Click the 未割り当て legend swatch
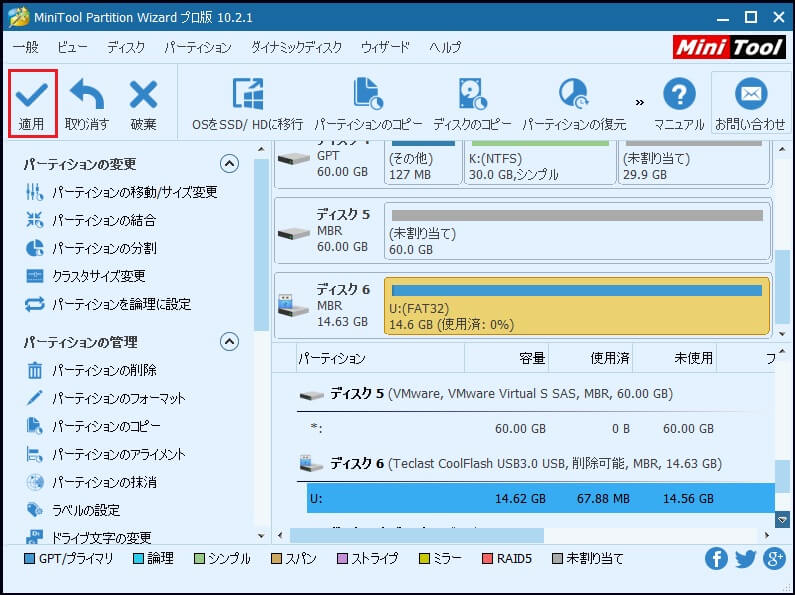Image resolution: width=795 pixels, height=595 pixels. [557, 559]
